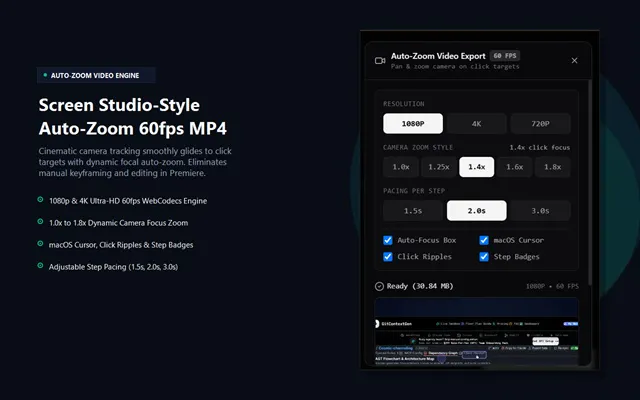Select 1080P resolution

click(413, 124)
